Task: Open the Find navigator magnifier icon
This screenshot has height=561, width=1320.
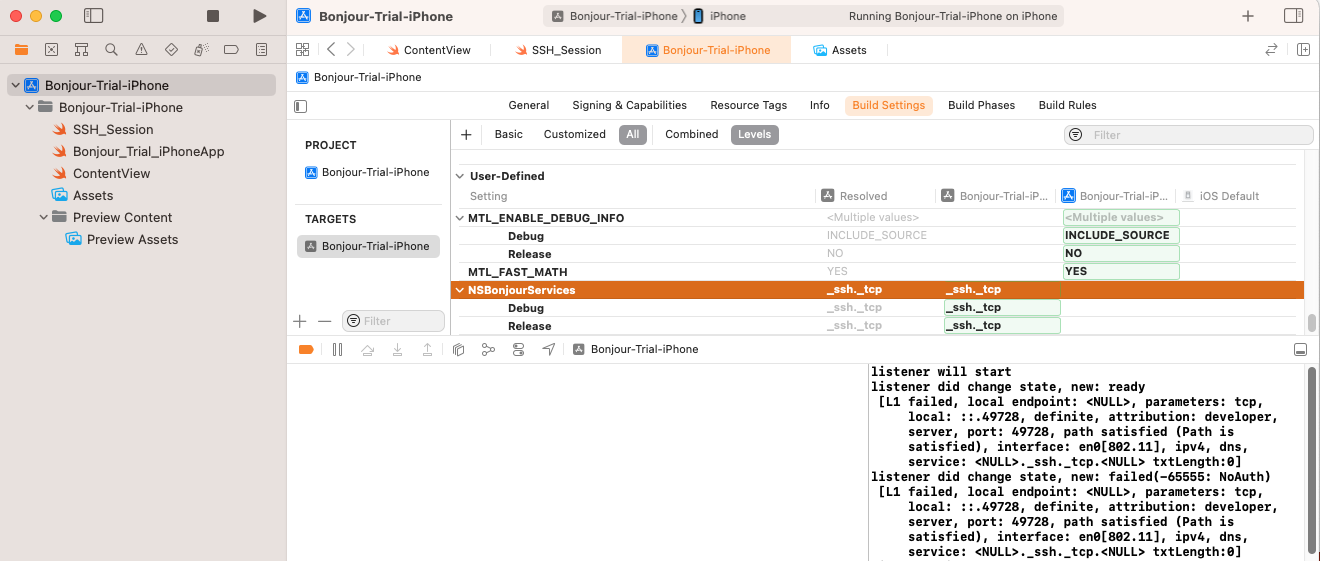Action: (111, 49)
